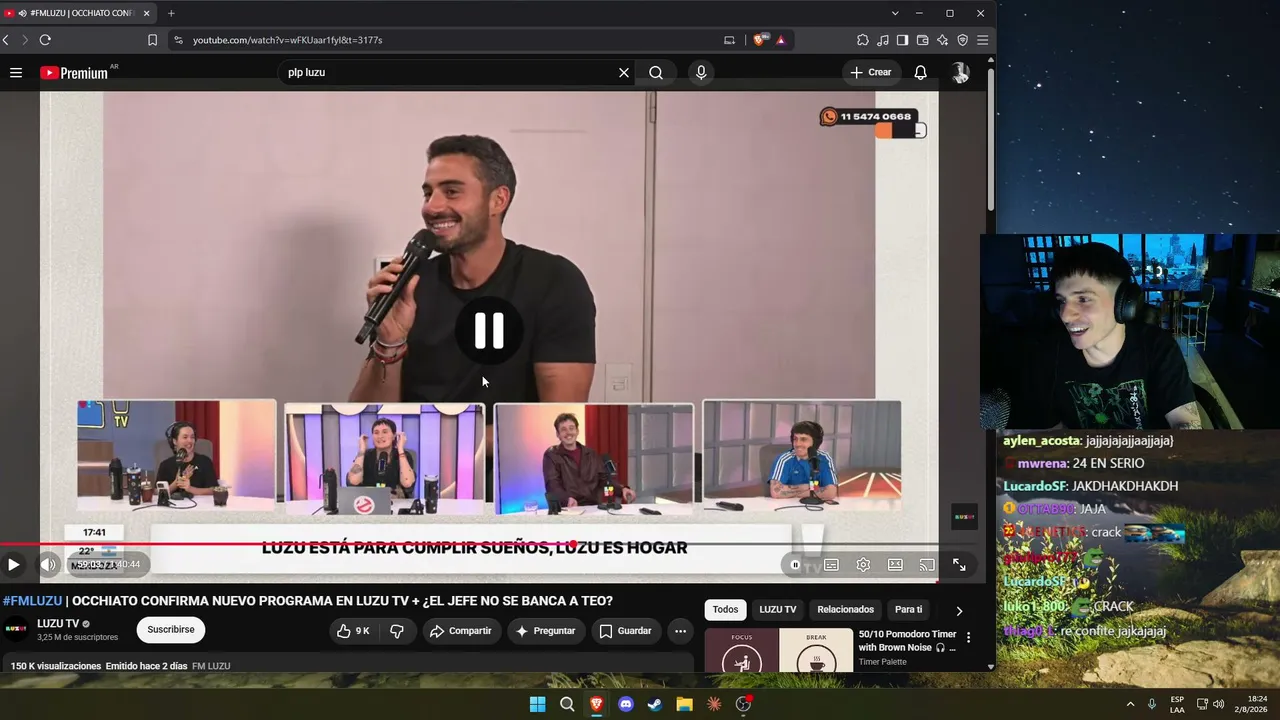Click the Crear button
The image size is (1280, 720).
tap(870, 72)
